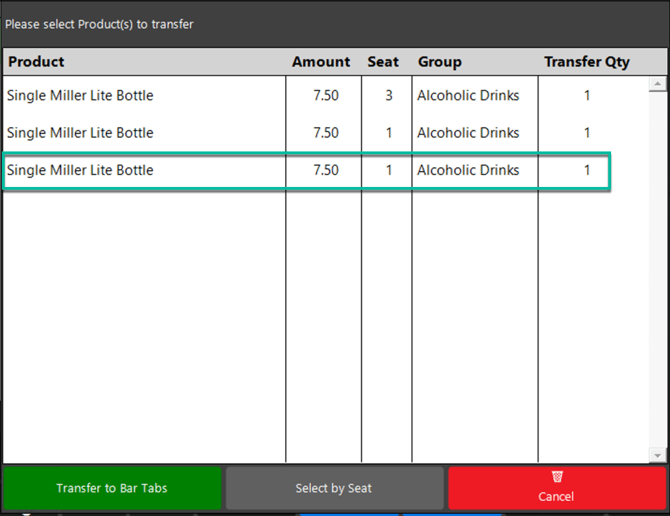This screenshot has width=670, height=516.
Task: Click Alcoholic Drinks group in second row
Action: click(468, 133)
